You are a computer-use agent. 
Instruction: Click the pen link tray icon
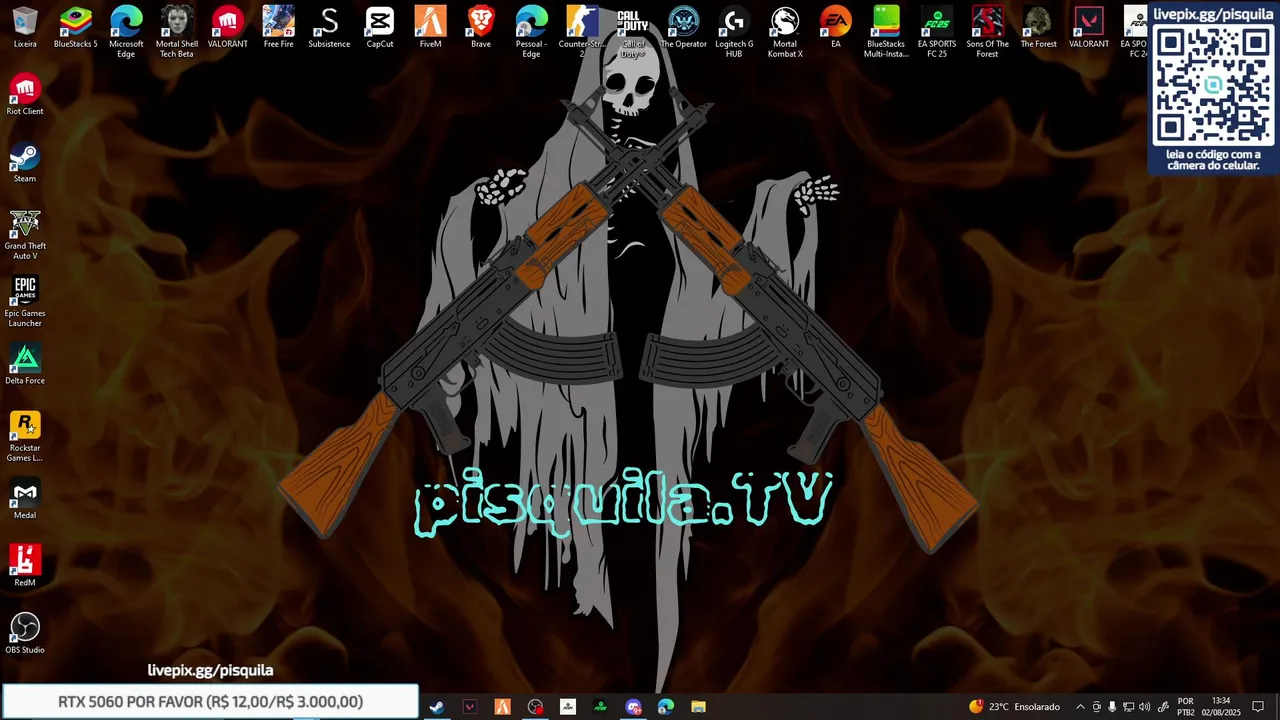pyautogui.click(x=1163, y=707)
